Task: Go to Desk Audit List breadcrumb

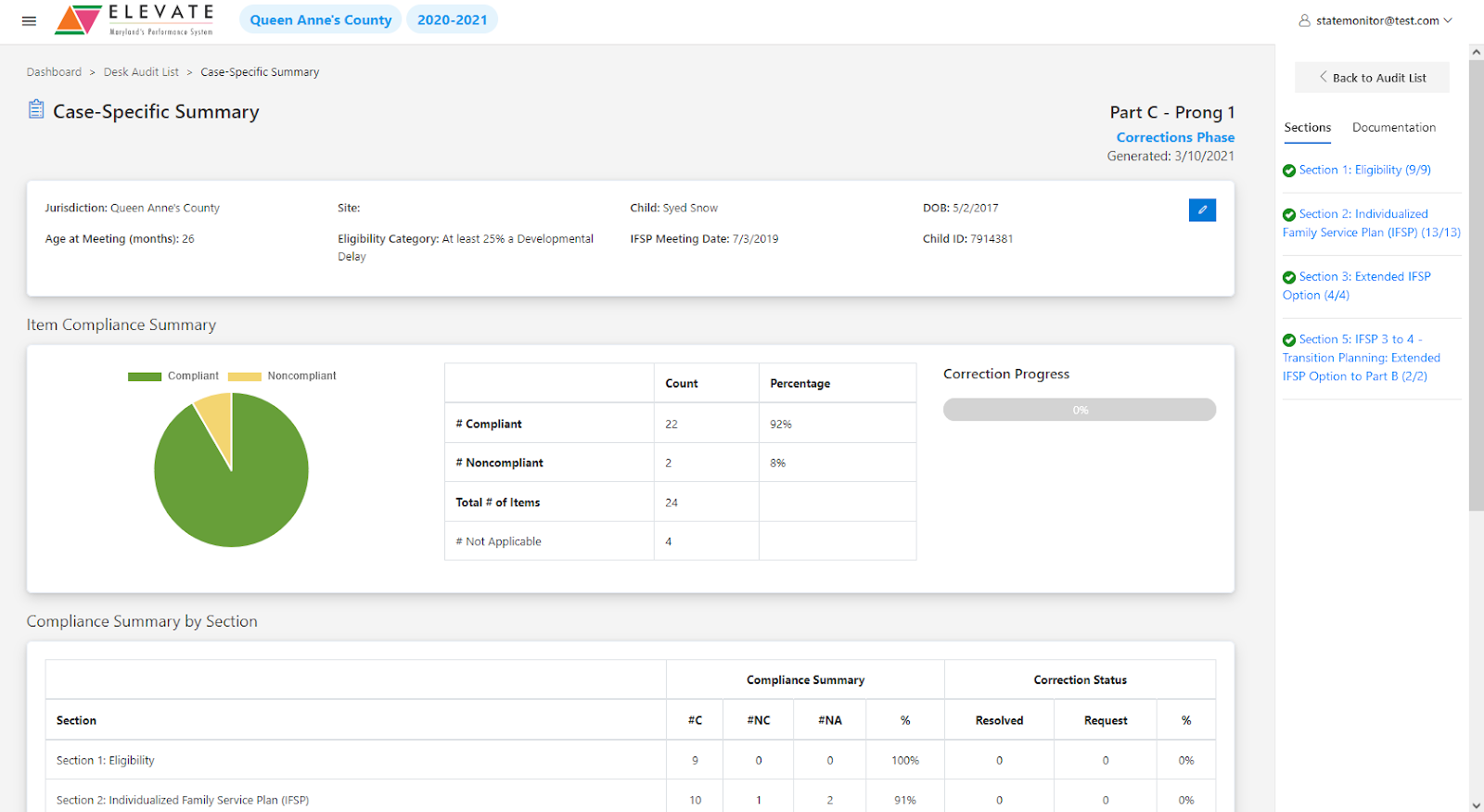Action: 141,72
